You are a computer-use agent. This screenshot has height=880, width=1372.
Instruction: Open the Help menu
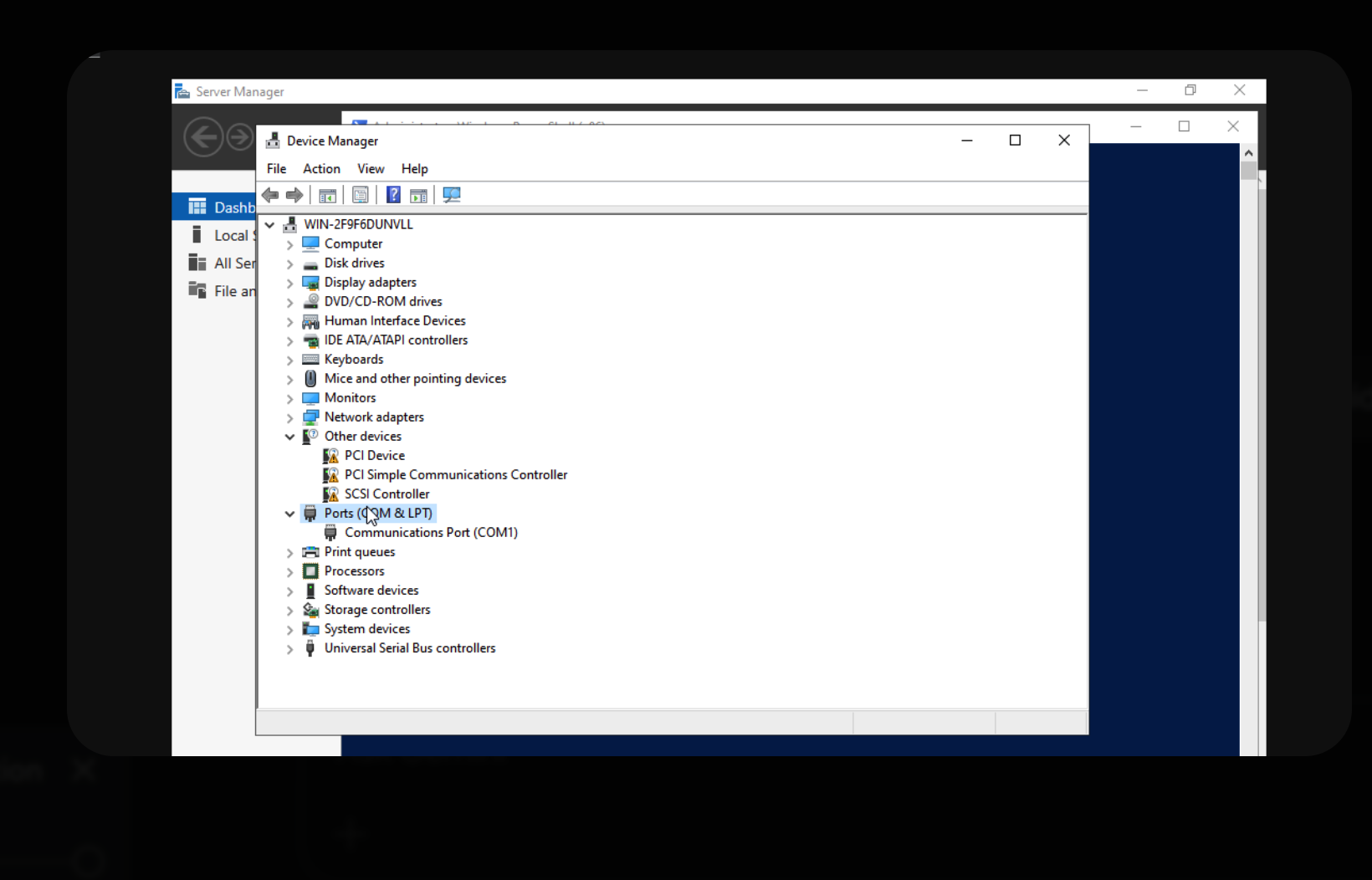point(414,169)
